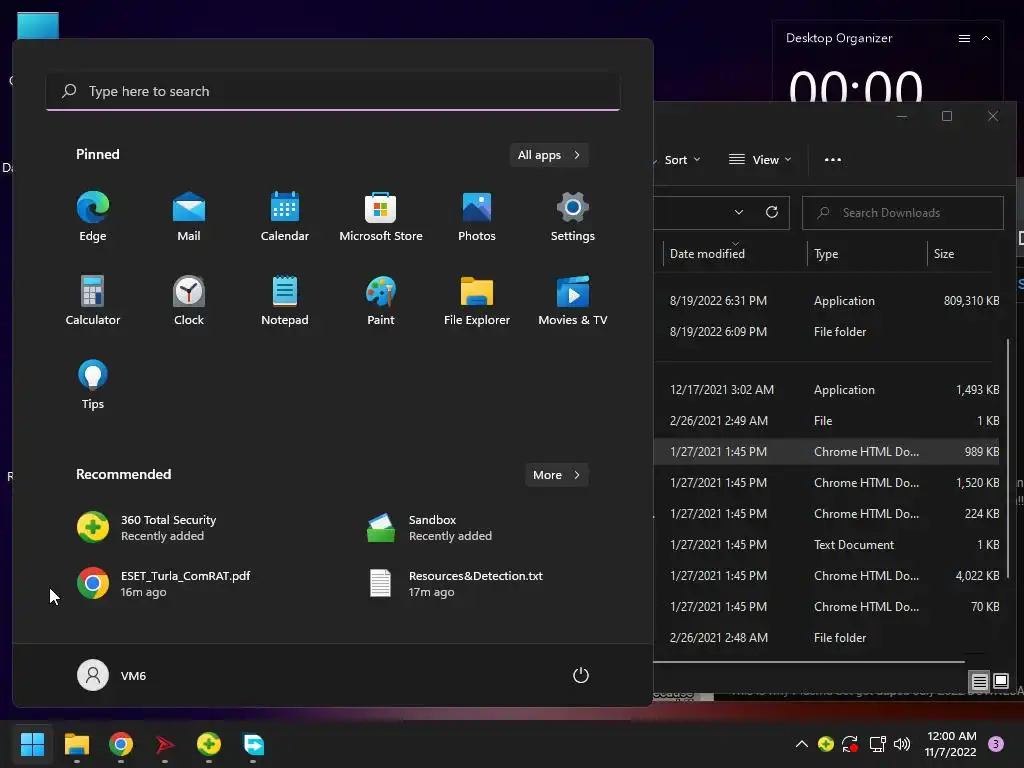Click the Search Downloads field

pyautogui.click(x=903, y=213)
